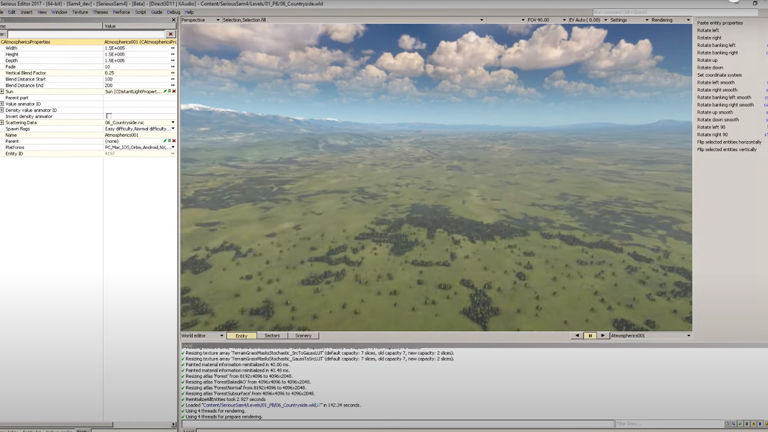768x432 pixels.
Task: Switch to the Sectors tab
Action: [272, 336]
